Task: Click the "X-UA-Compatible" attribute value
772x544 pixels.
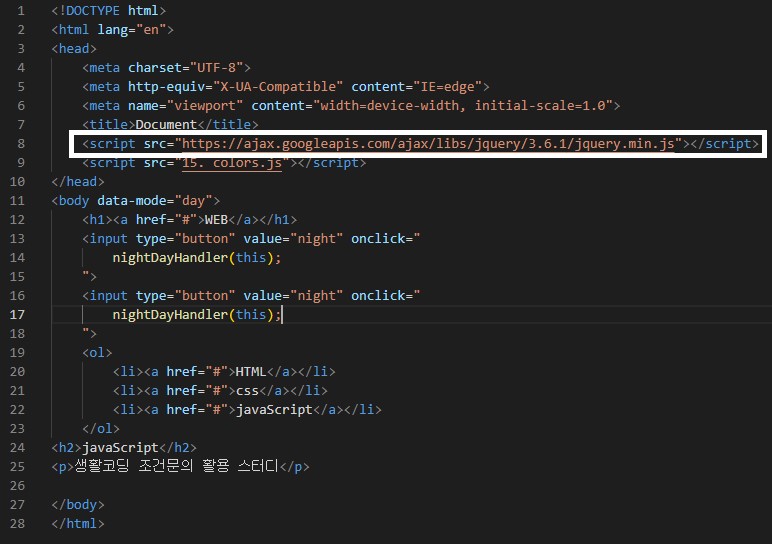Action: [x=278, y=87]
